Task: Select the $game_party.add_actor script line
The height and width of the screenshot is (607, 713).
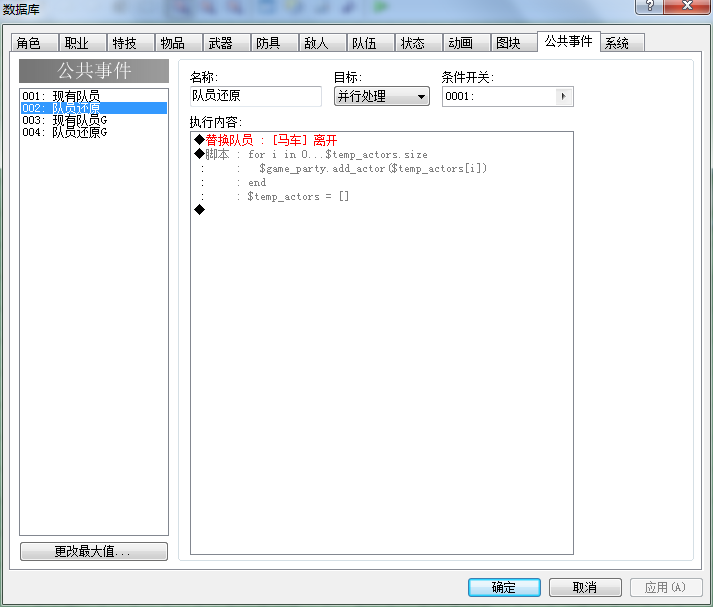Action: 382,169
